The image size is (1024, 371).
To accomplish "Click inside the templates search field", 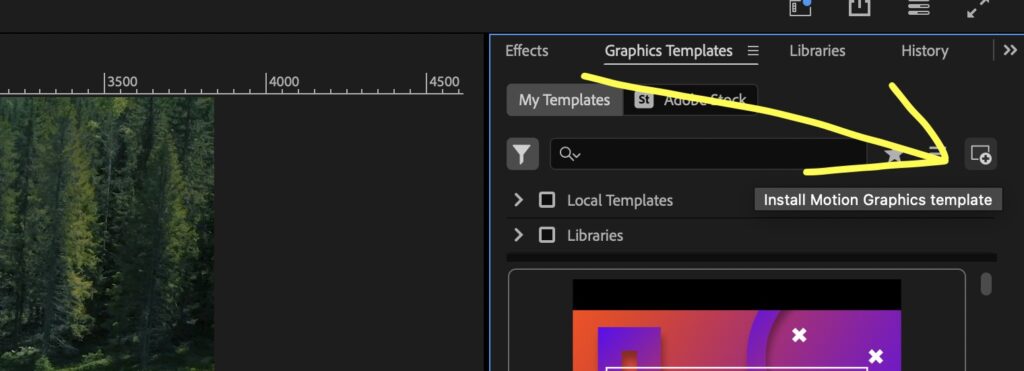I will pyautogui.click(x=709, y=154).
